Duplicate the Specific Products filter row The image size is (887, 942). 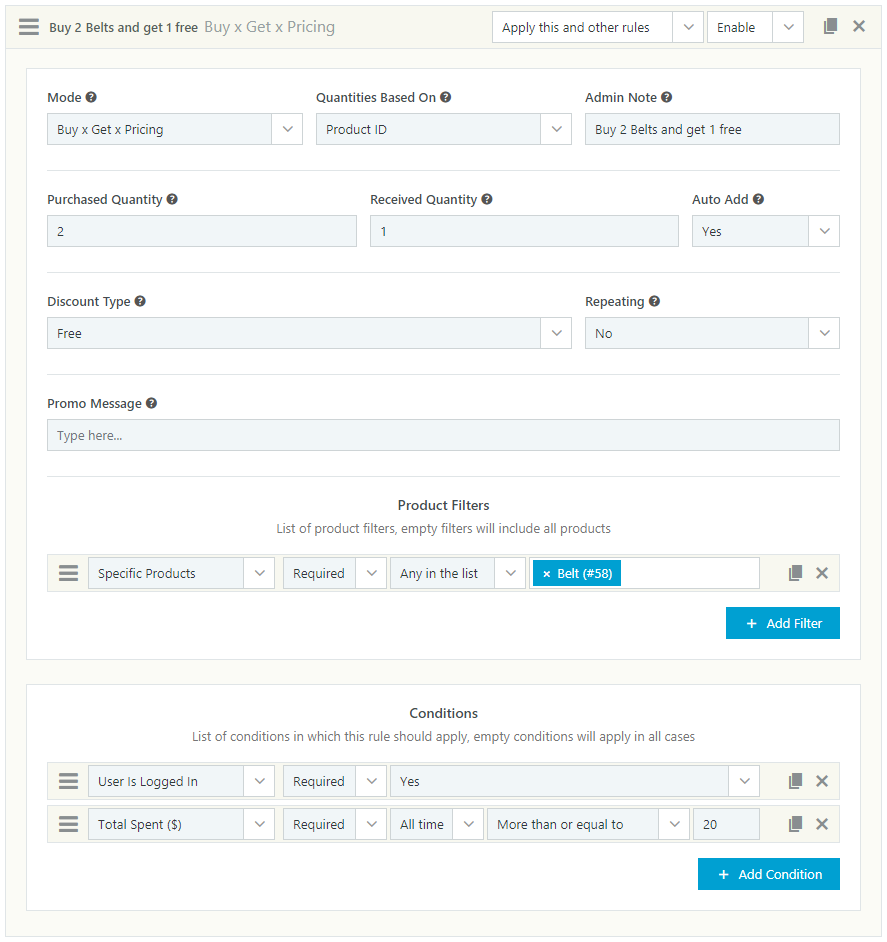coord(795,573)
